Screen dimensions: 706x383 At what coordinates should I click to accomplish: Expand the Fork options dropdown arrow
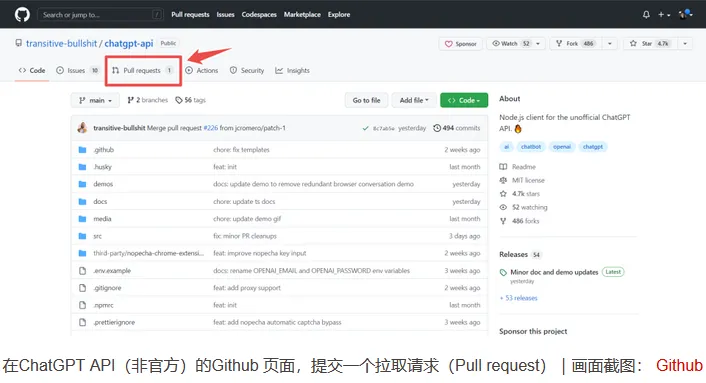click(x=610, y=44)
